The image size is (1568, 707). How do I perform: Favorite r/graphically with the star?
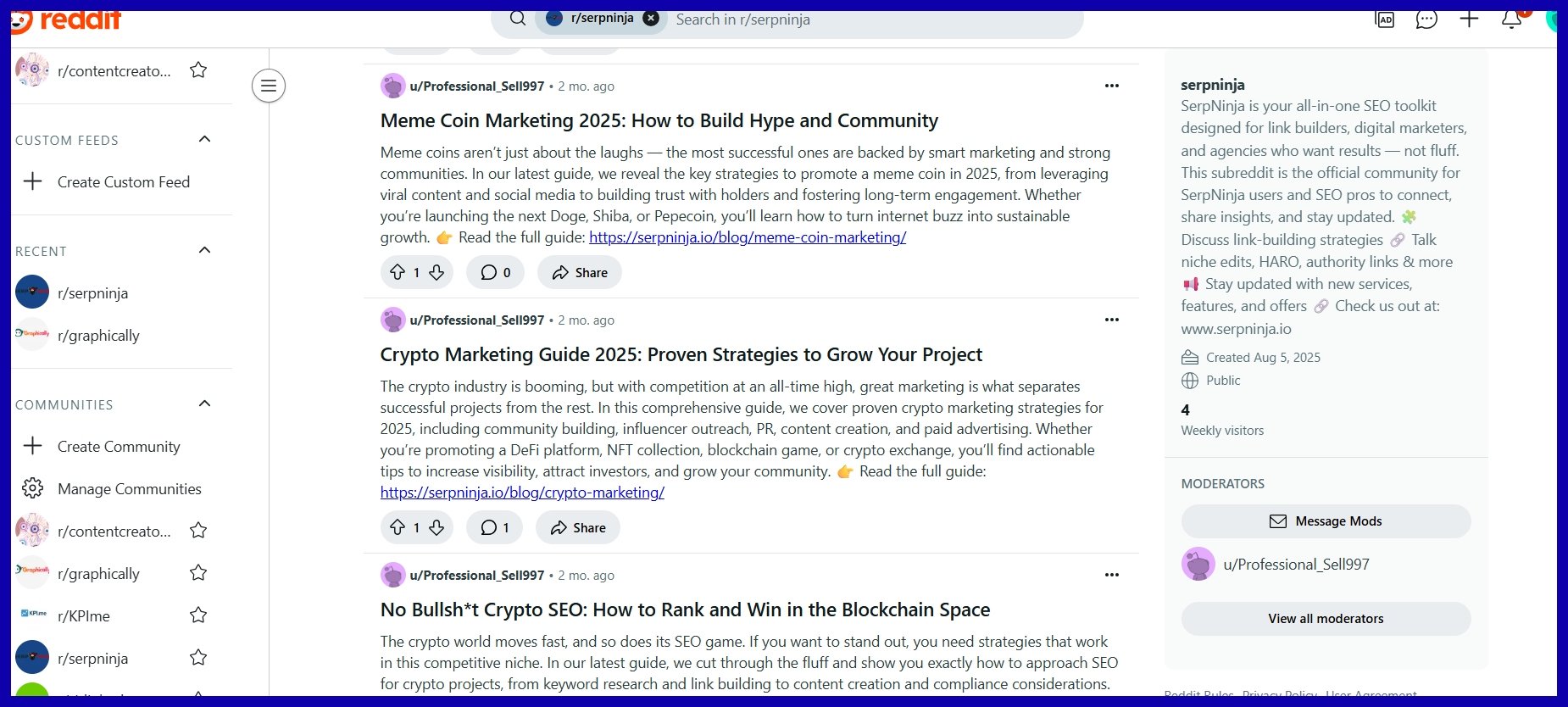click(198, 573)
